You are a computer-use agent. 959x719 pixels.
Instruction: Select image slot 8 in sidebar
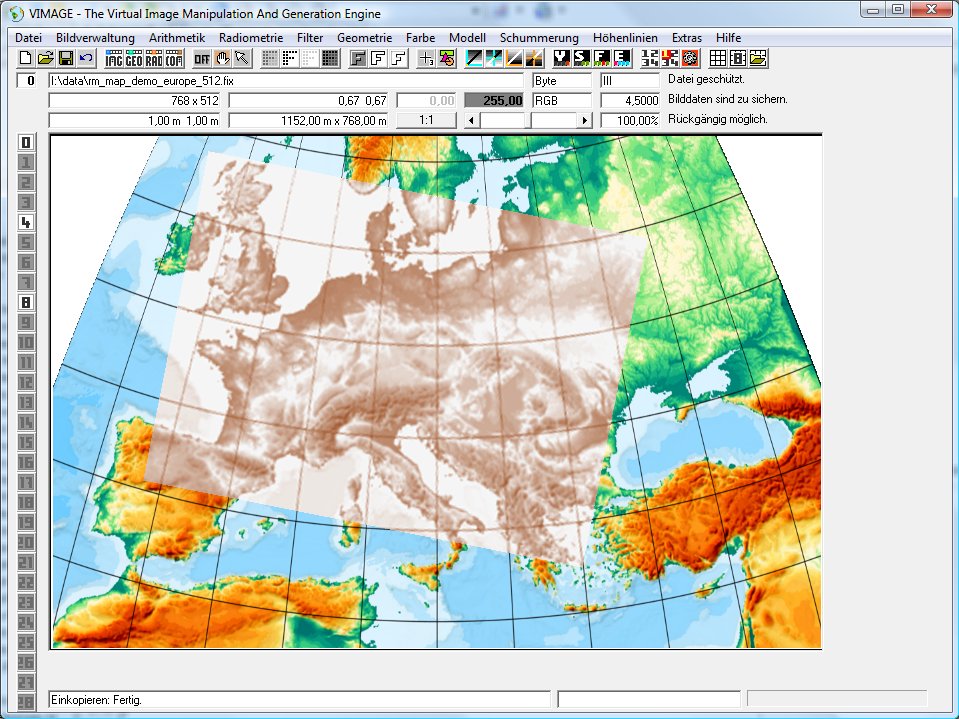click(x=26, y=302)
